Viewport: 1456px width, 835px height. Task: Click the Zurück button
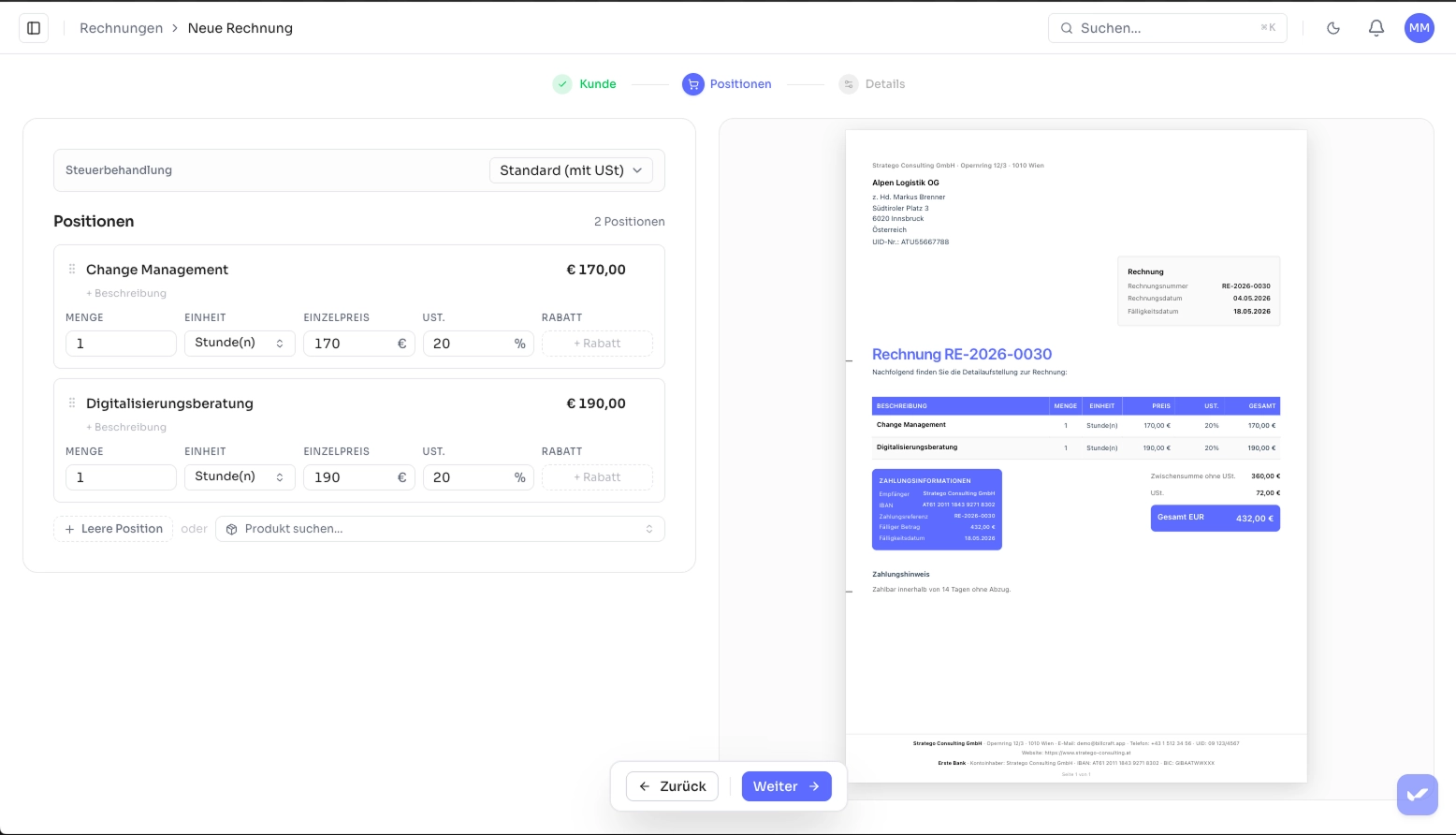(672, 786)
